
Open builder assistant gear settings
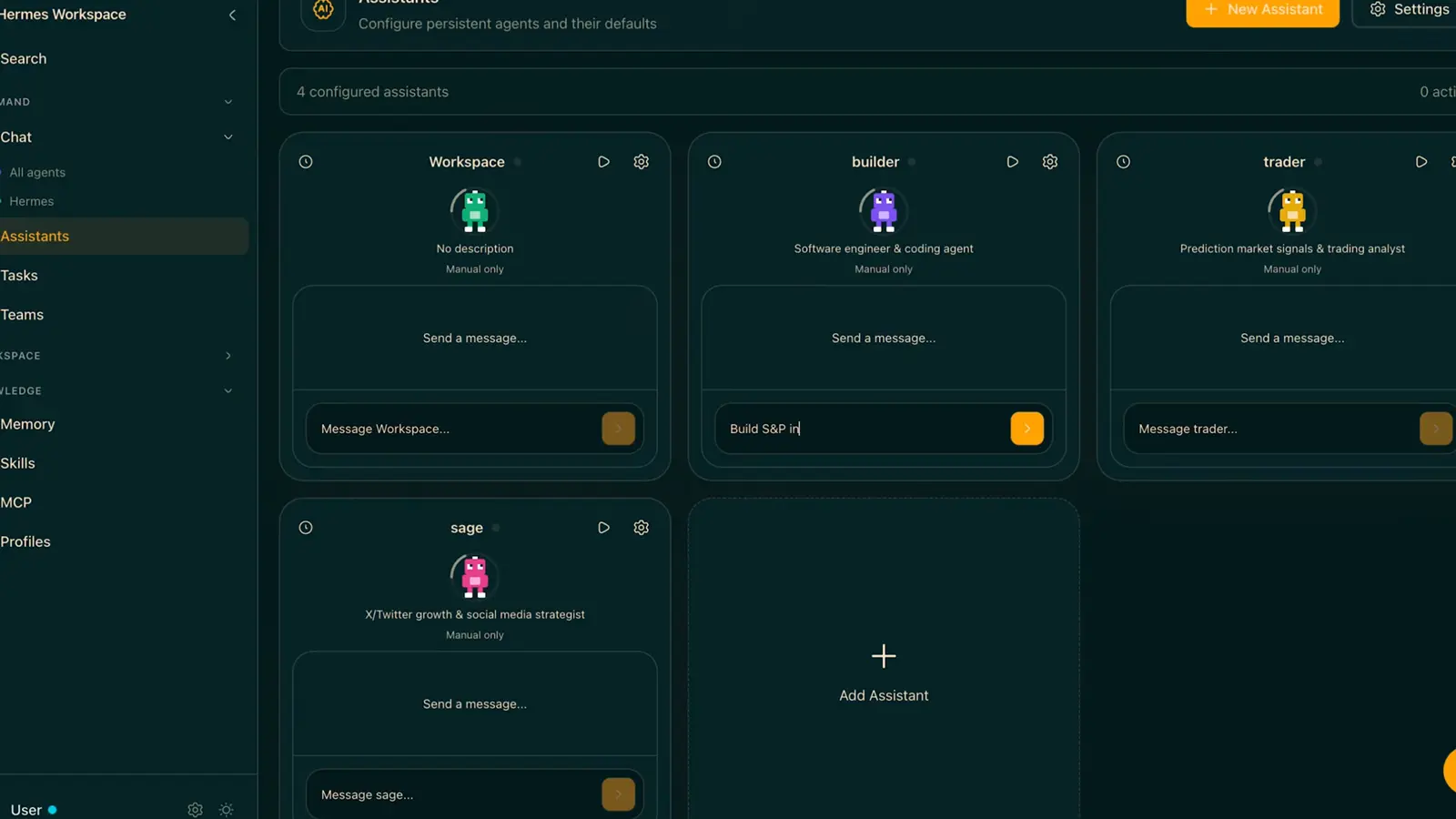[x=1050, y=162]
